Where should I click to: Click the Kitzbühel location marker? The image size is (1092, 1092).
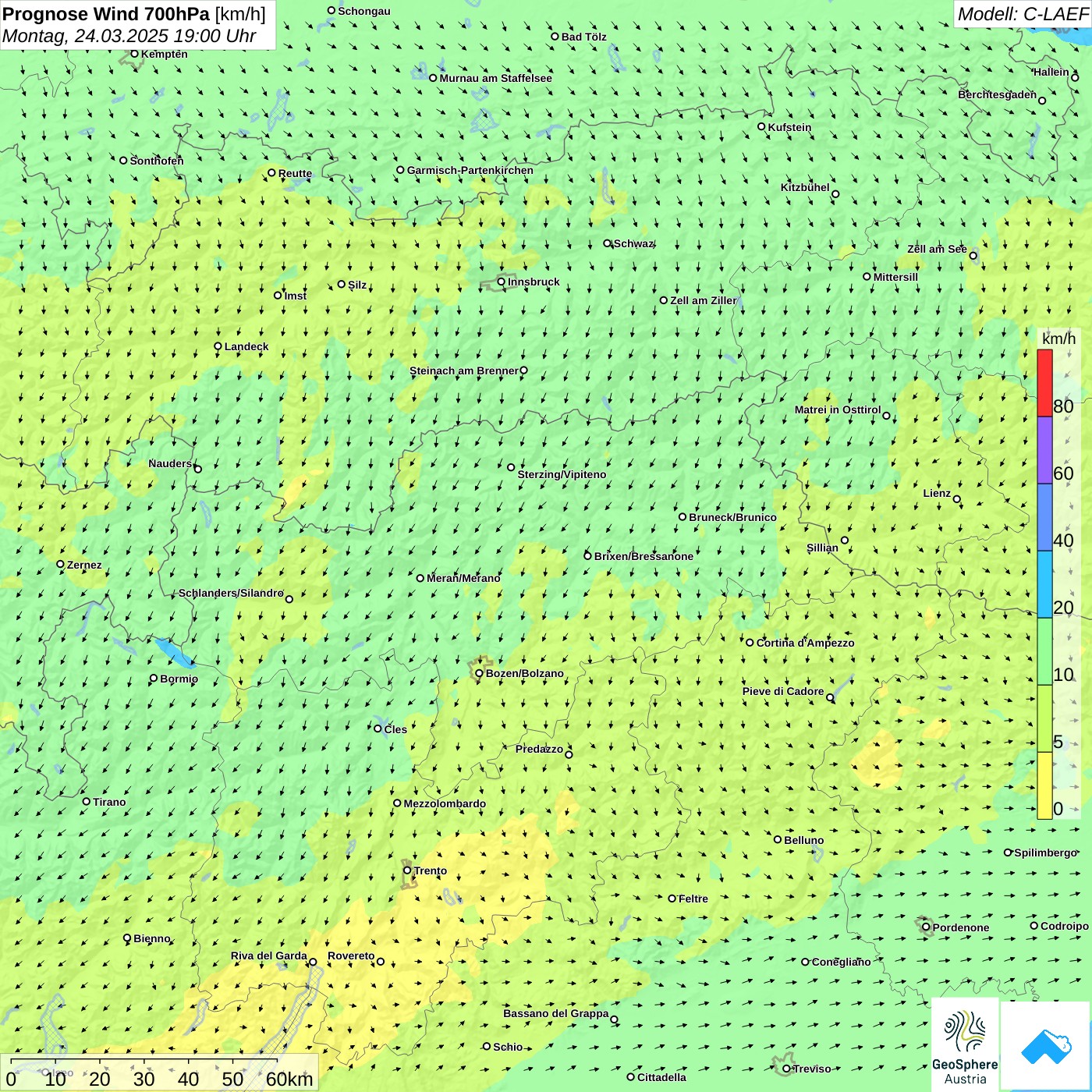tap(835, 194)
